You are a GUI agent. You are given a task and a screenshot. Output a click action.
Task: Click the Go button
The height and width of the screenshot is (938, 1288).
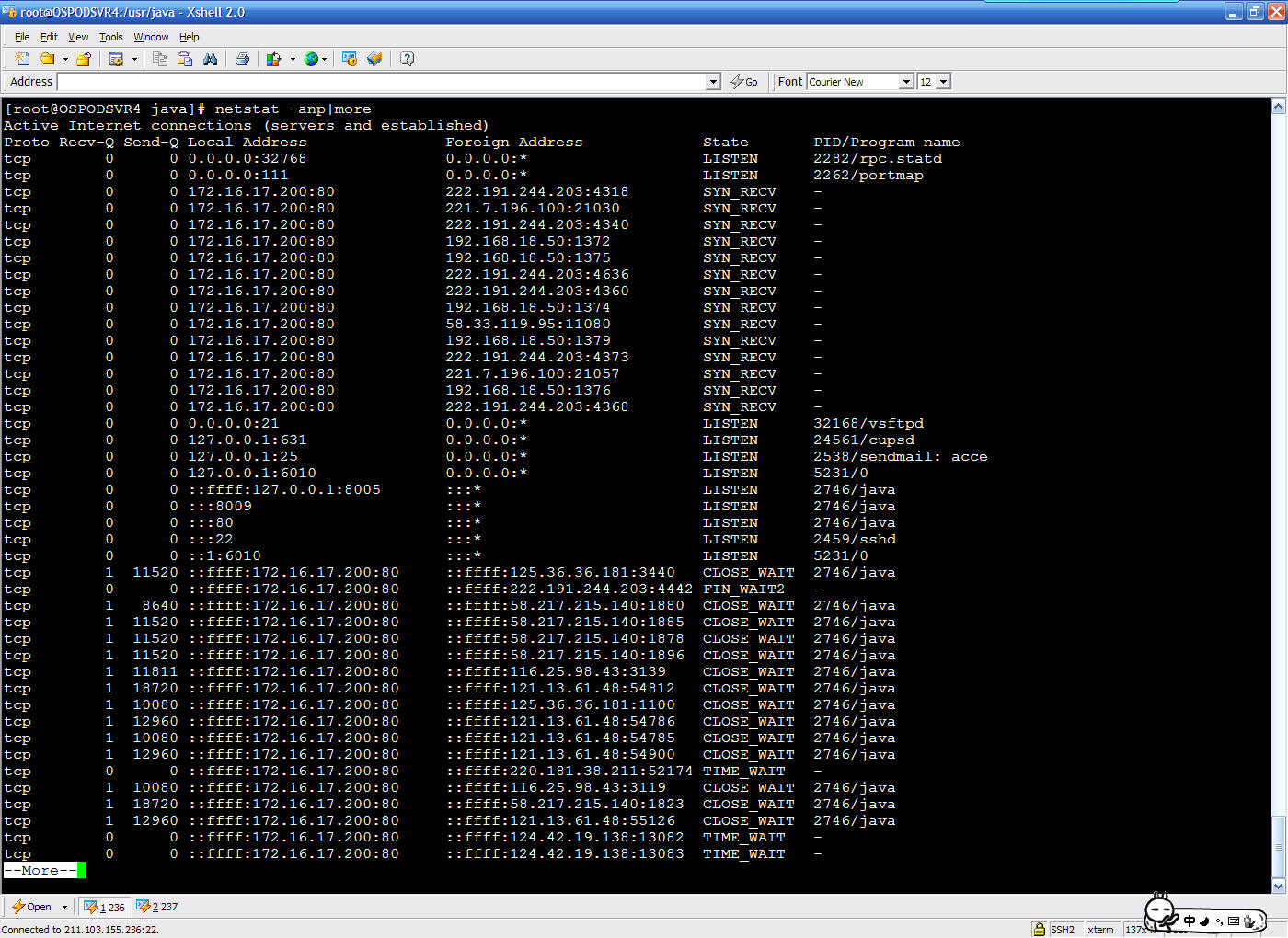pyautogui.click(x=744, y=82)
